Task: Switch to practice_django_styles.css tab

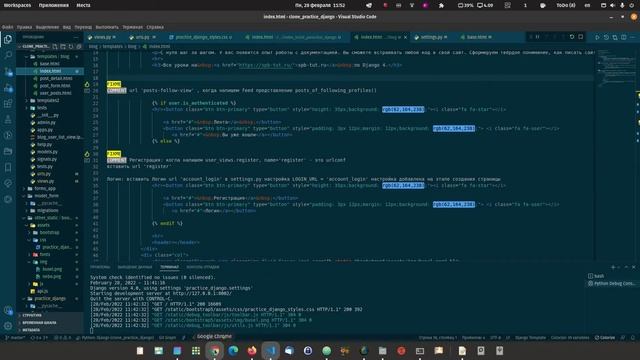Action: pos(201,37)
